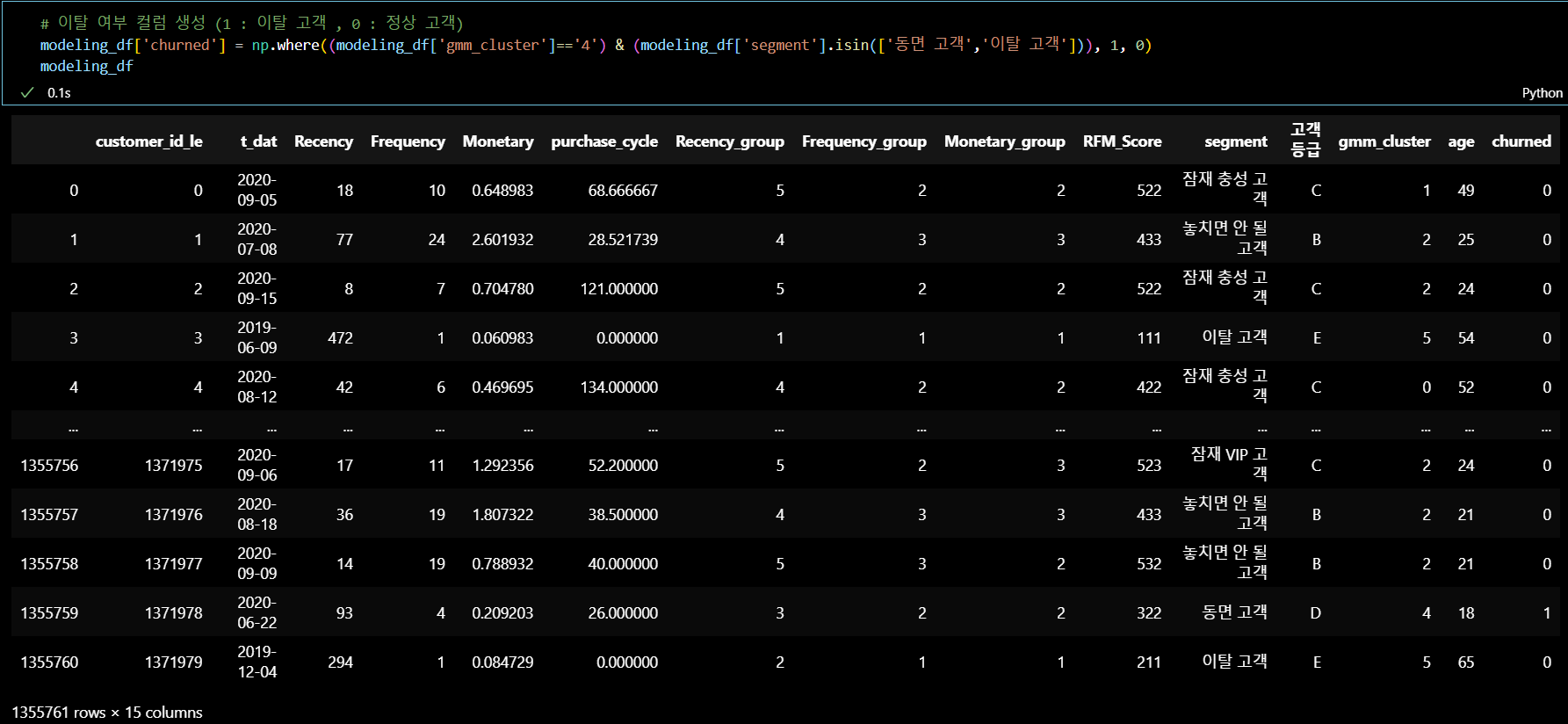Image resolution: width=1568 pixels, height=724 pixels.
Task: Click the Monetary value 0.648983
Action: pos(502,191)
